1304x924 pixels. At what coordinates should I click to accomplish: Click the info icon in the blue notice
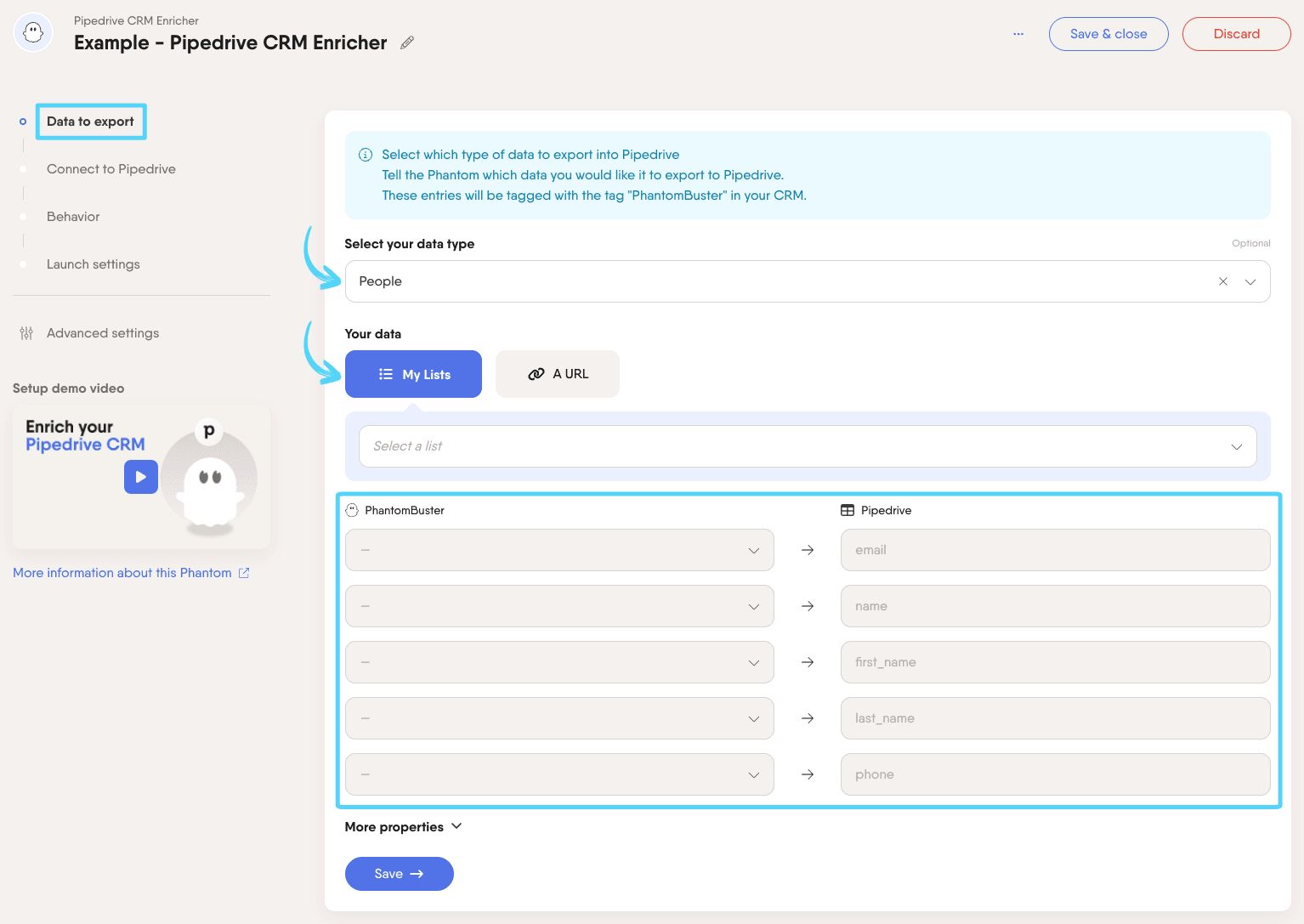pyautogui.click(x=366, y=155)
